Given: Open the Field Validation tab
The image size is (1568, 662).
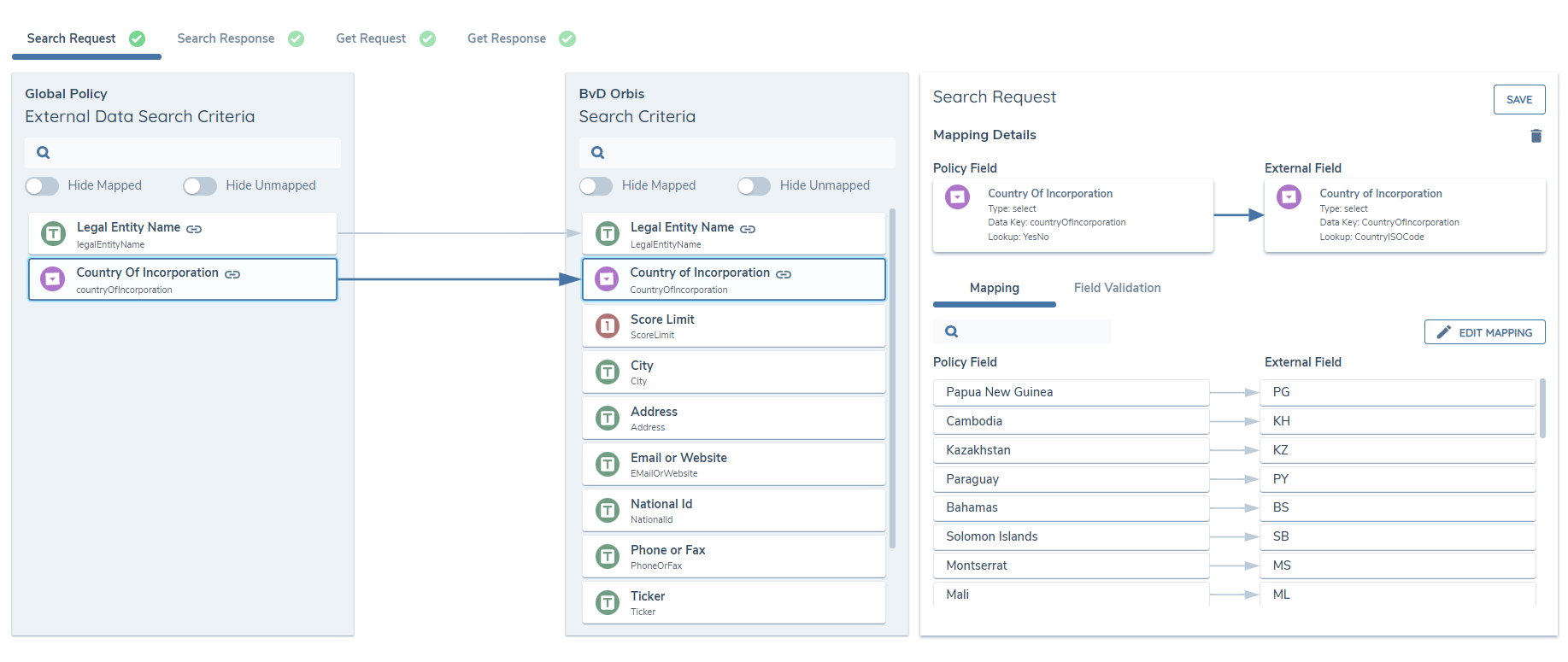Looking at the screenshot, I should click(1117, 288).
